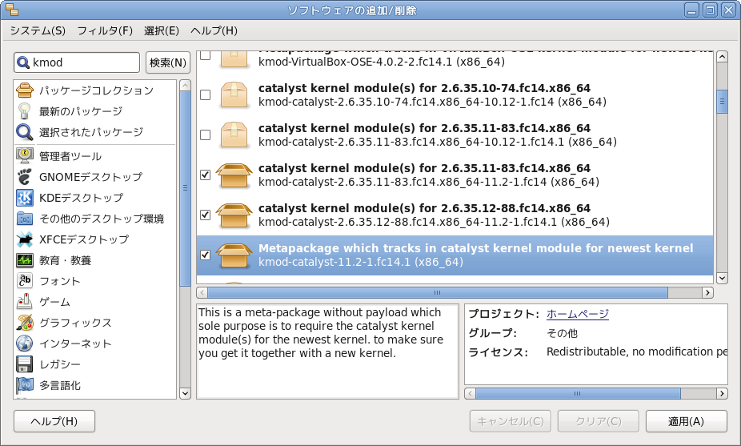The height and width of the screenshot is (446, 741).
Task: Select the XFCEデスクトップ mouse icon
Action: pos(25,239)
